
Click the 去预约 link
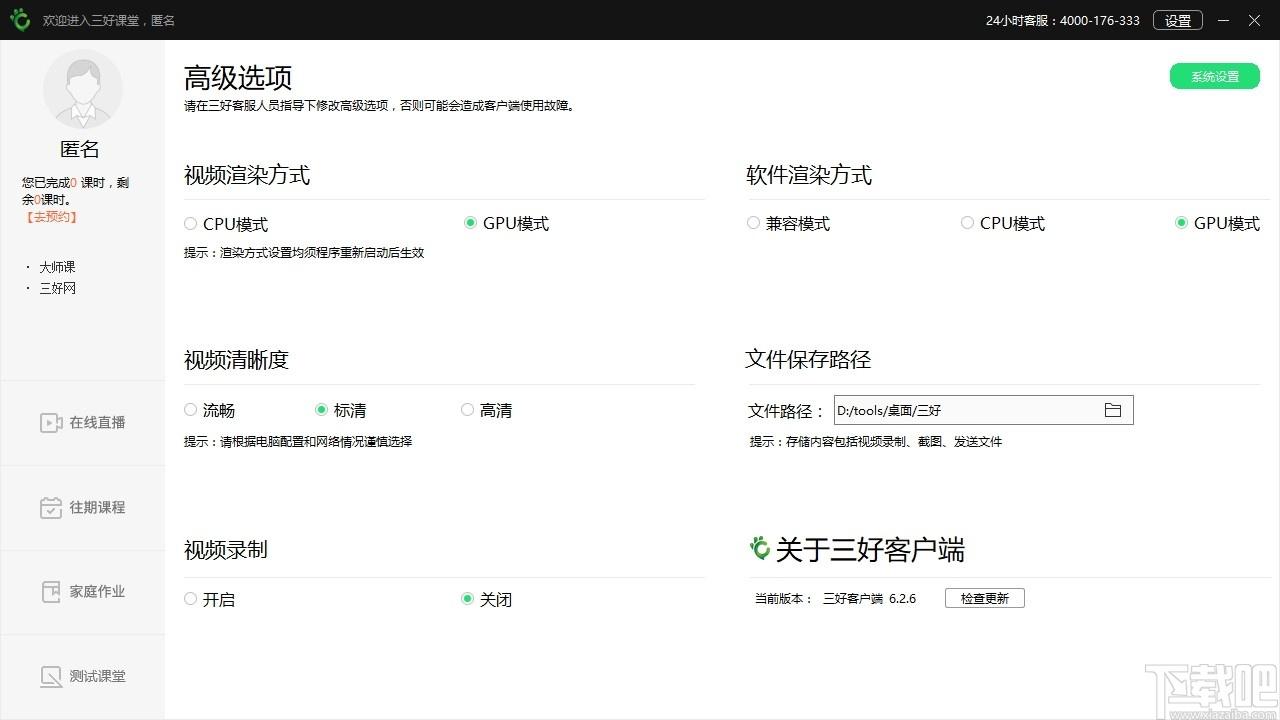pos(51,217)
